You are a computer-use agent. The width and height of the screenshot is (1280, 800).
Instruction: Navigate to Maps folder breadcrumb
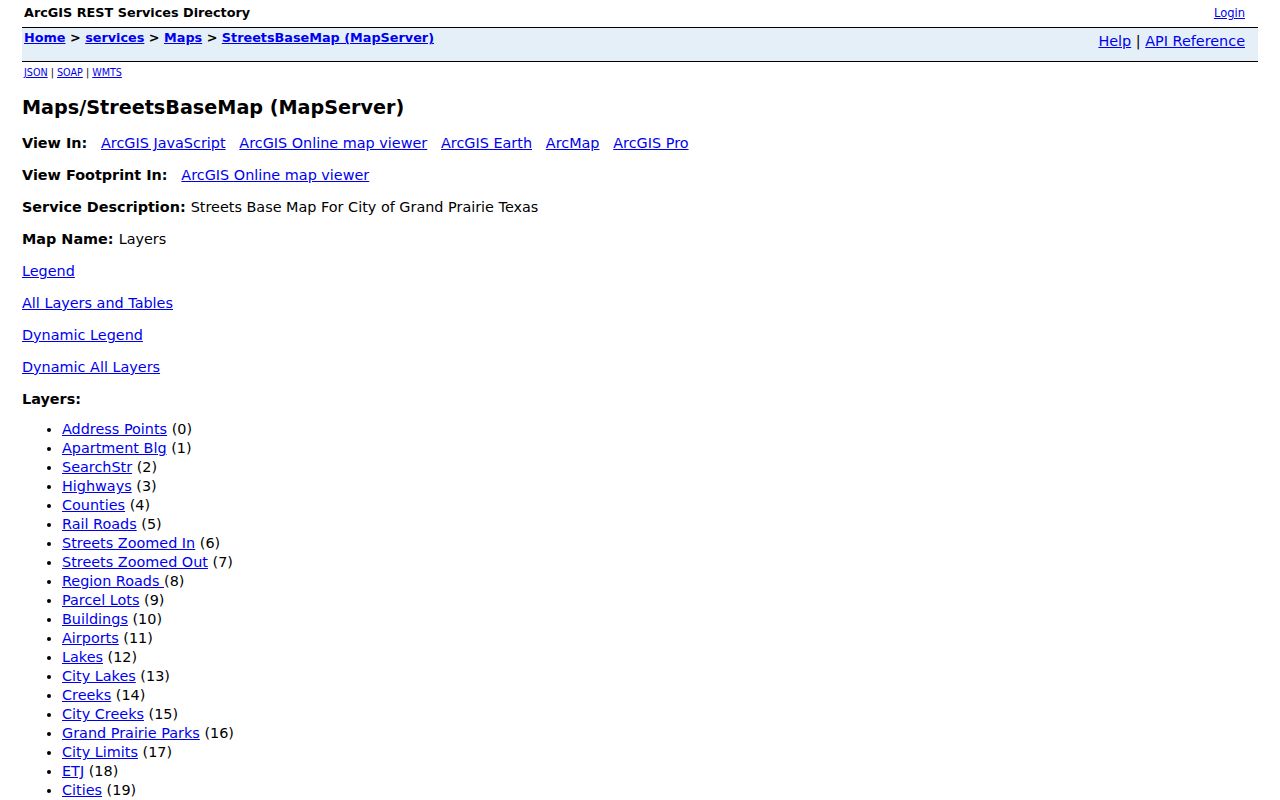click(x=183, y=38)
